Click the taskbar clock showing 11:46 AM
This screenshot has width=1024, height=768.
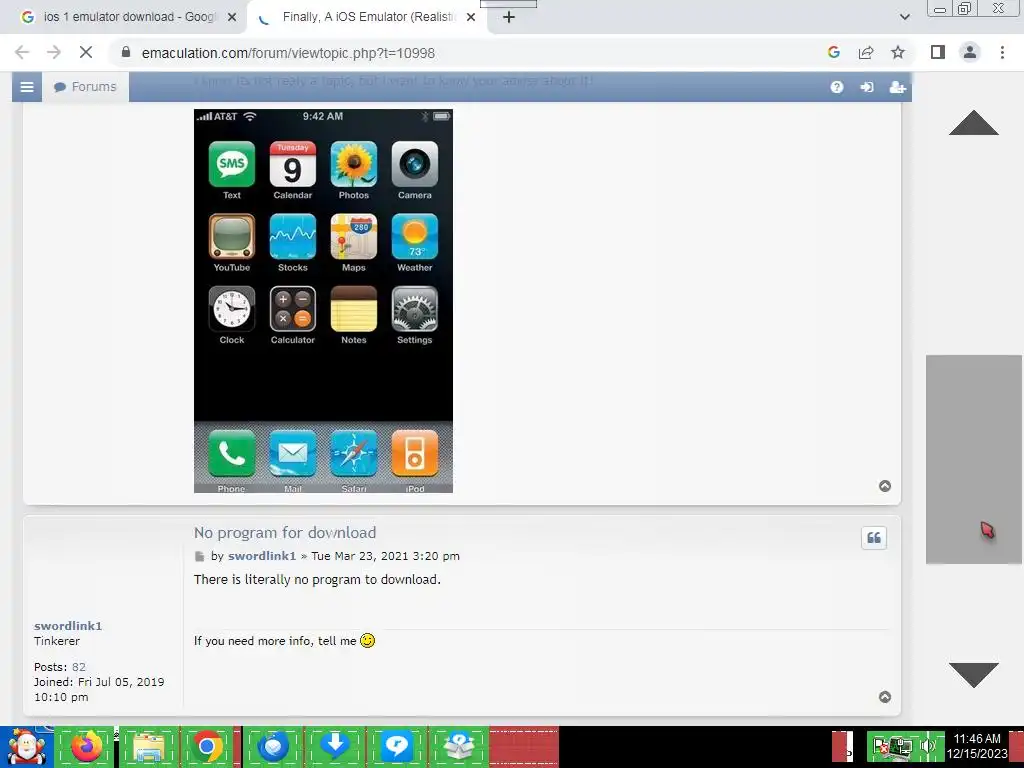(977, 746)
